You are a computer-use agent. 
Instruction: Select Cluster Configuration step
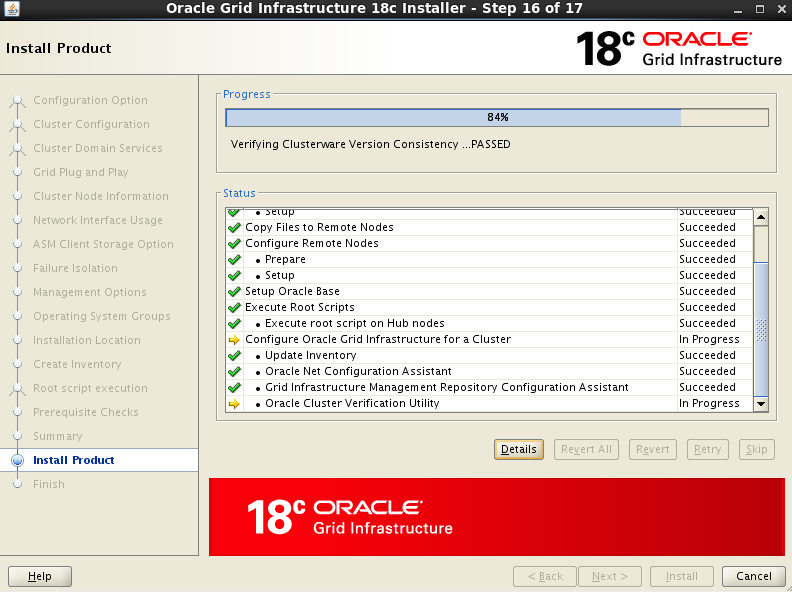coord(91,124)
